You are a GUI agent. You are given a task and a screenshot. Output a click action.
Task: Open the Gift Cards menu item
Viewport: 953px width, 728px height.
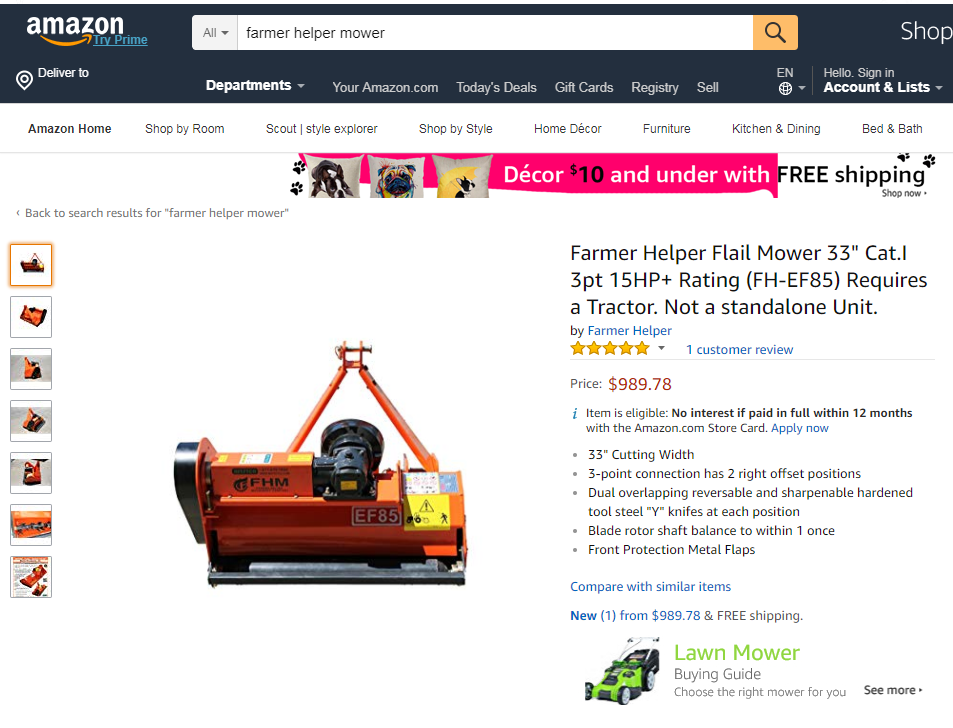583,88
